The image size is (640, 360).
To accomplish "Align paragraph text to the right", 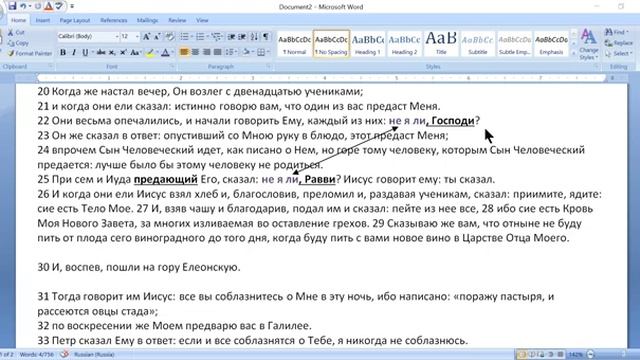I will [207, 52].
